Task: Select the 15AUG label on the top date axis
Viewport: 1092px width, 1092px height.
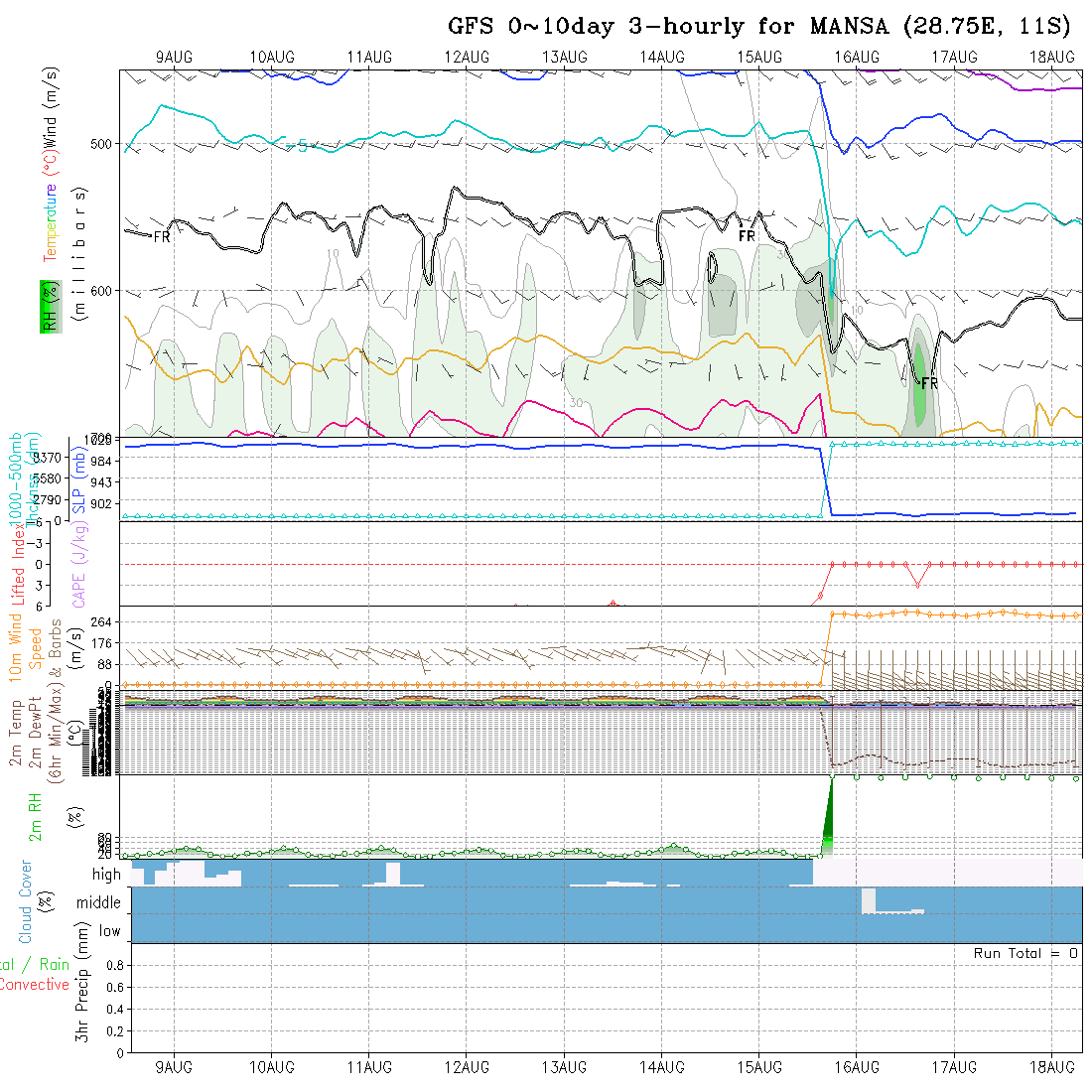Action: point(759,58)
